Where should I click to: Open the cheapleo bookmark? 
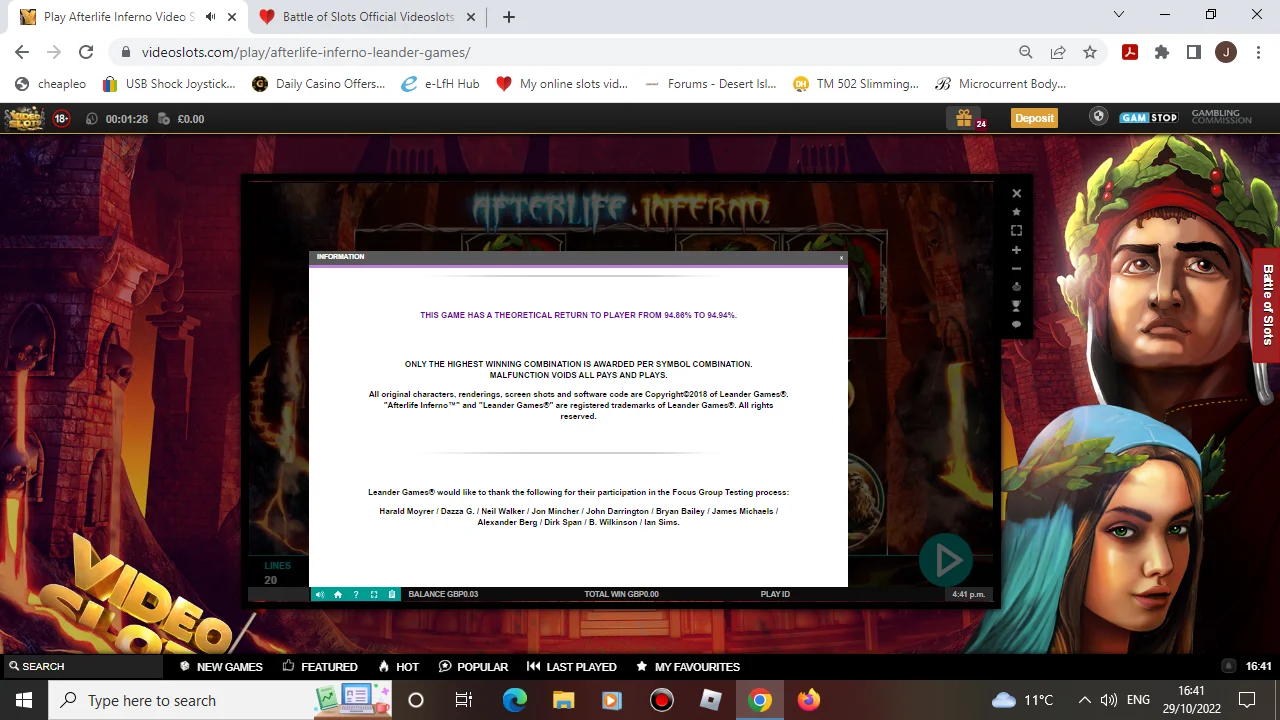50,84
